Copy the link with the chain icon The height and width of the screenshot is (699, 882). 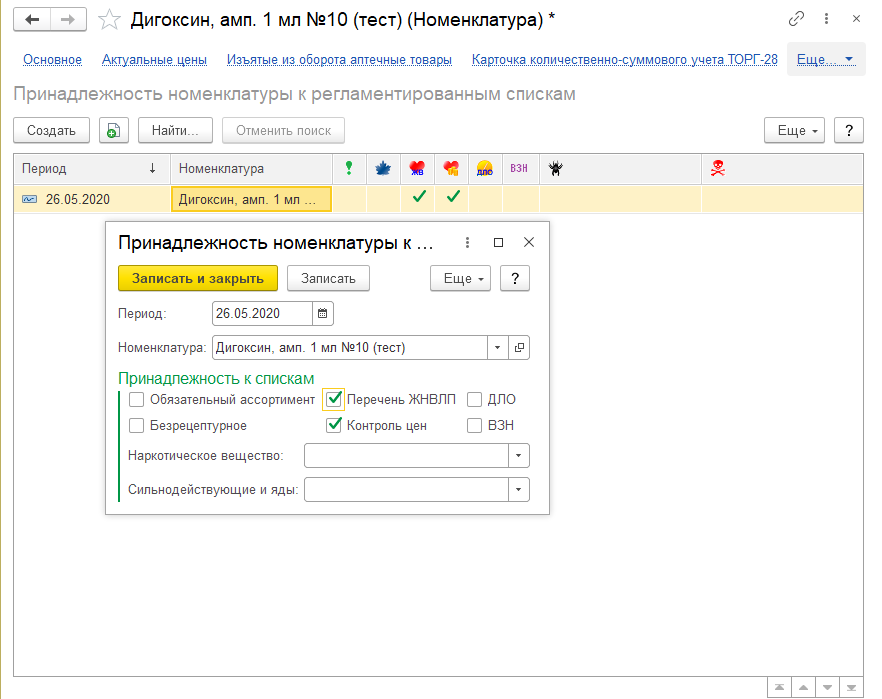coord(796,19)
